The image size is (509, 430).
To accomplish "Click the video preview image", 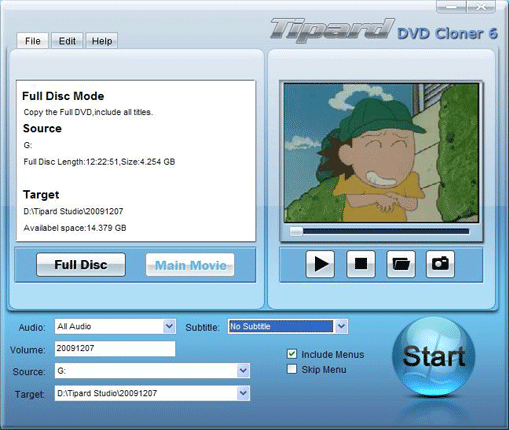I will 381,153.
